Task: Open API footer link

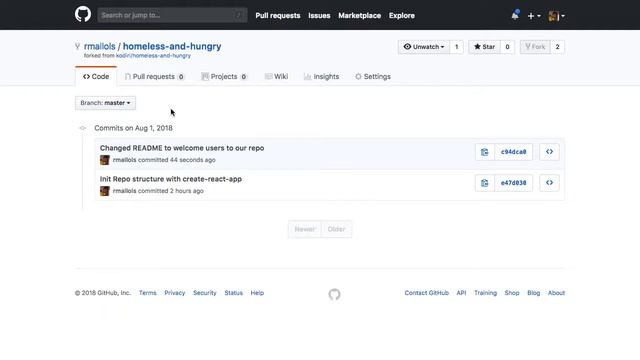Action: tap(461, 293)
